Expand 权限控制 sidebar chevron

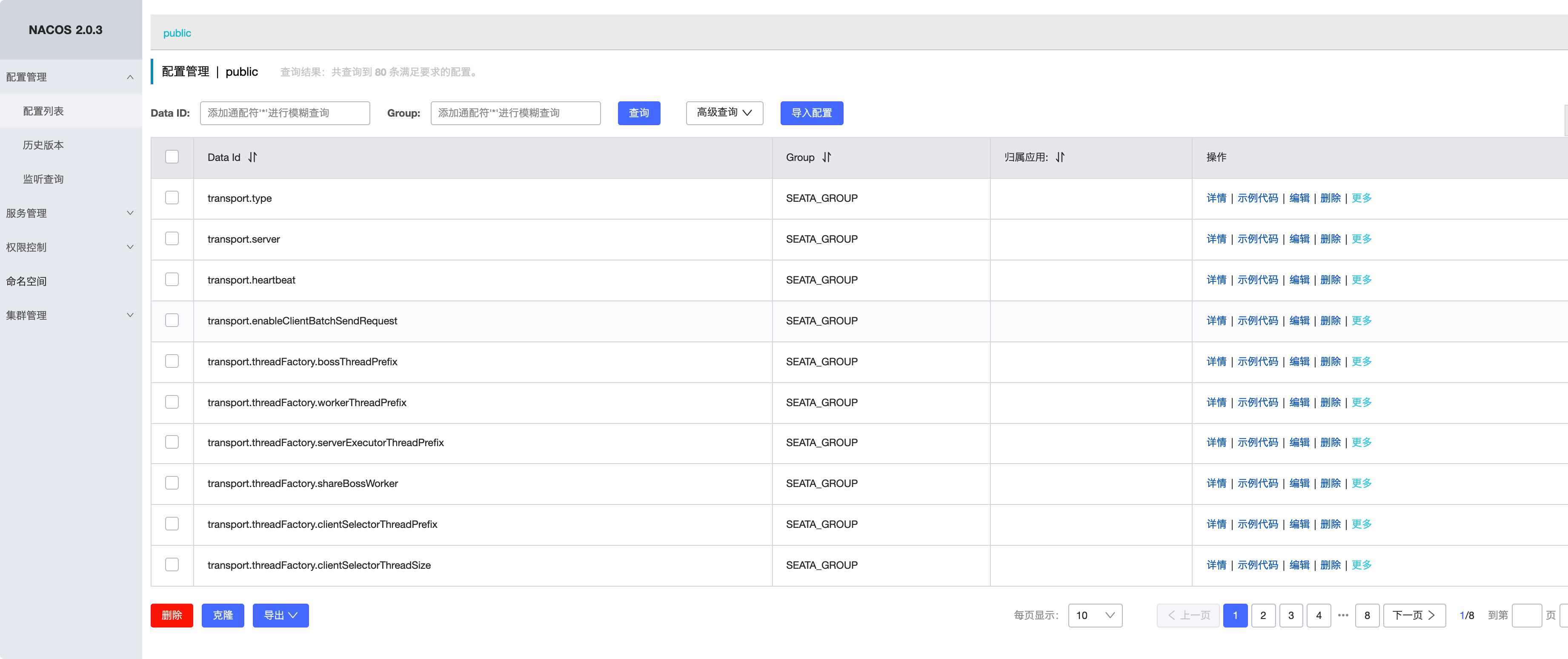click(x=130, y=246)
